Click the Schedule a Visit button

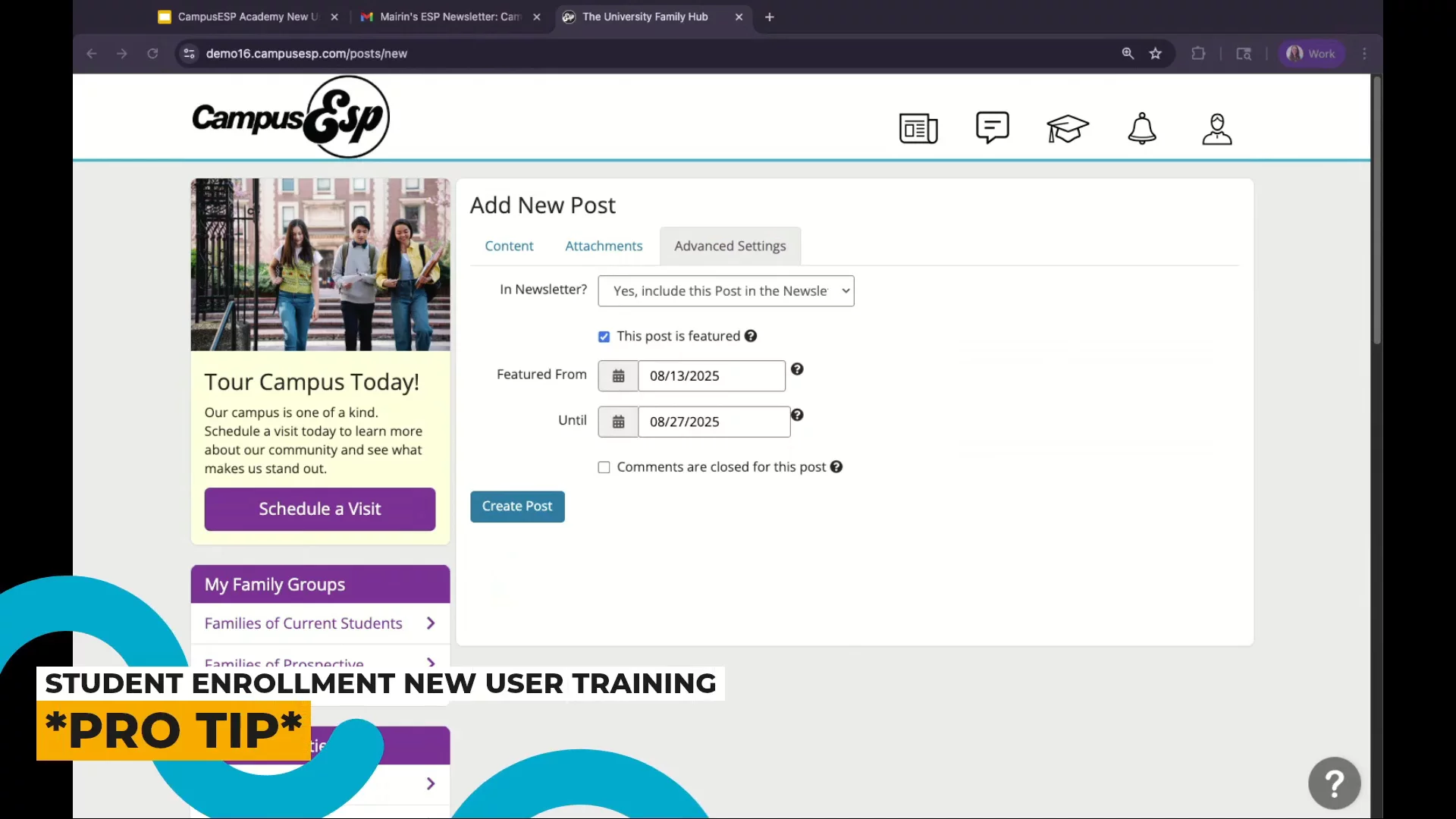tap(319, 509)
